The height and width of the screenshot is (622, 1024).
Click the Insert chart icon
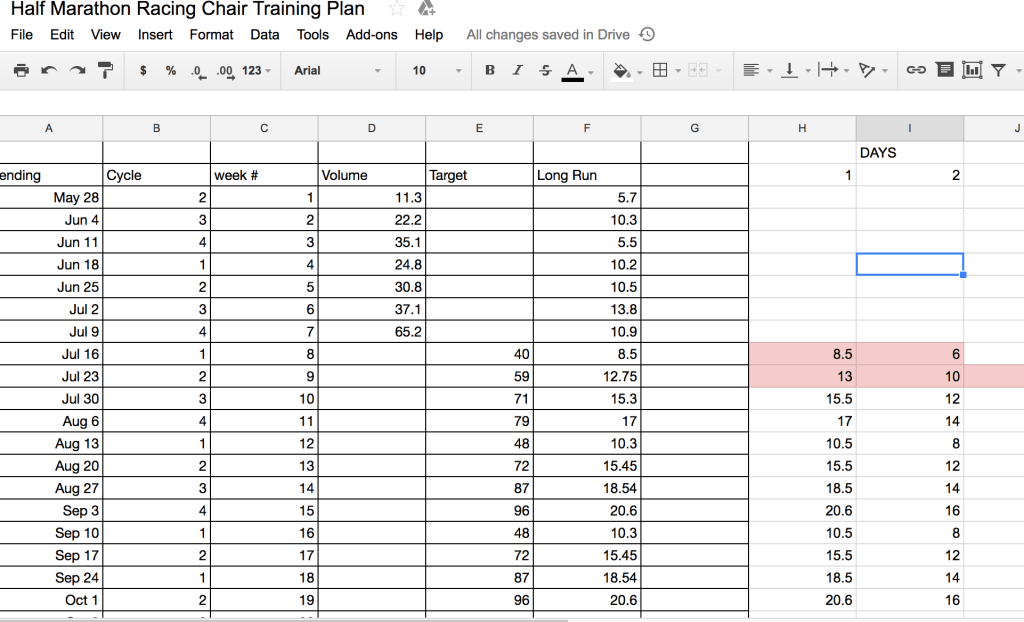tap(971, 70)
